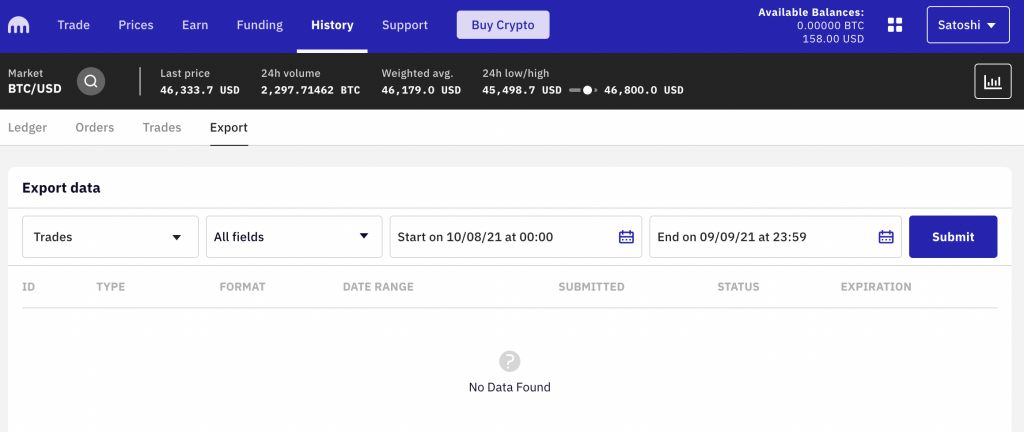The image size is (1024, 432).
Task: Open the market search magnifier icon
Action: [x=91, y=81]
